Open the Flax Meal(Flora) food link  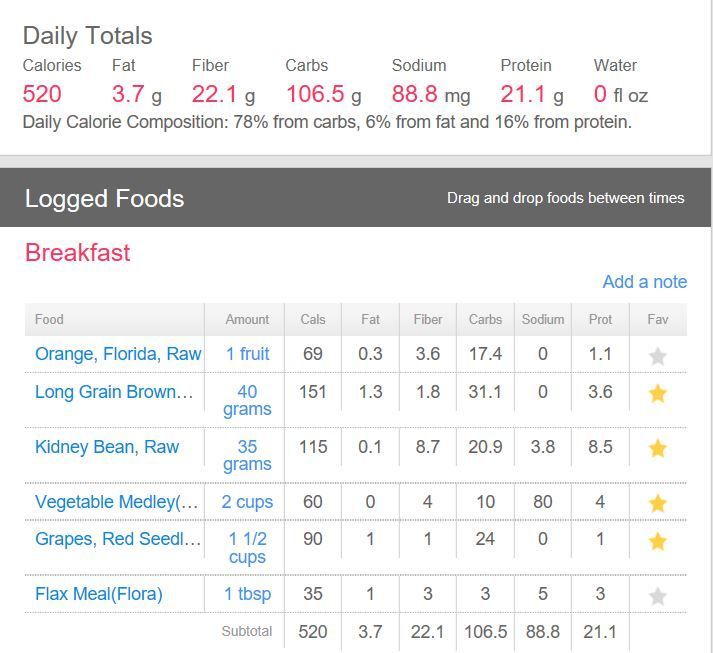pyautogui.click(x=98, y=595)
